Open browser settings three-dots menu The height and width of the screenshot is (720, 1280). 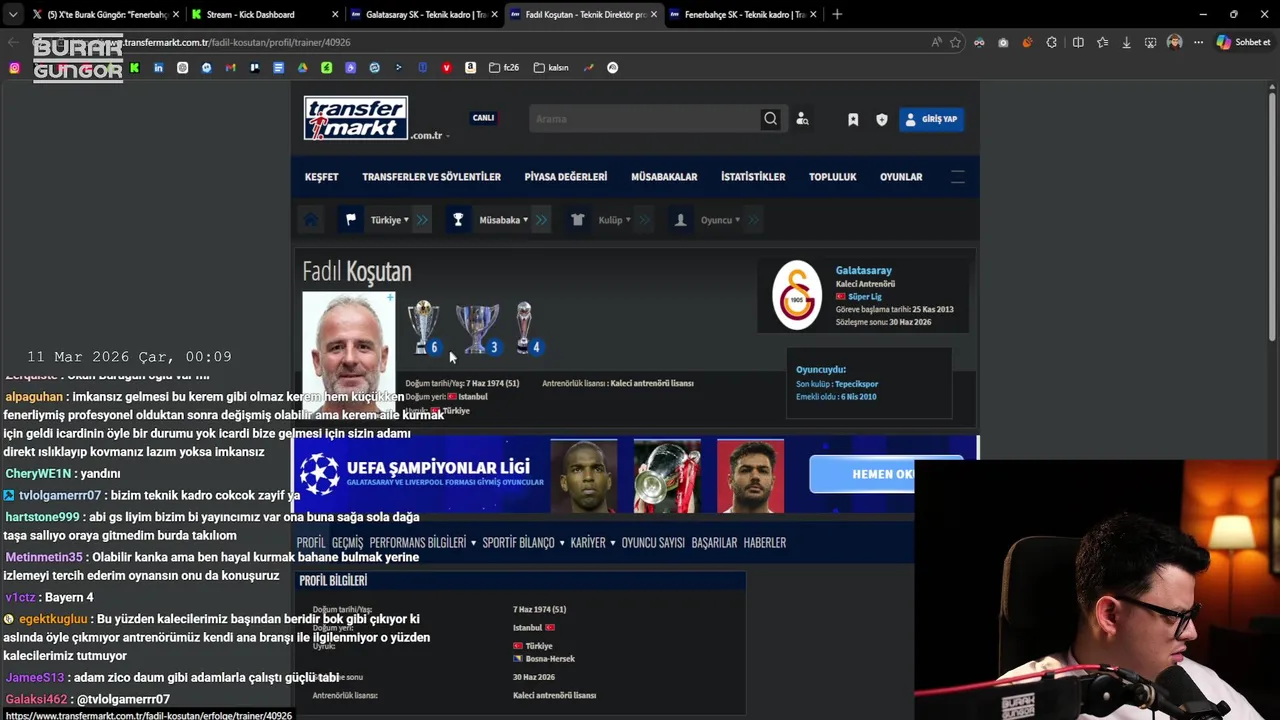(x=1197, y=42)
